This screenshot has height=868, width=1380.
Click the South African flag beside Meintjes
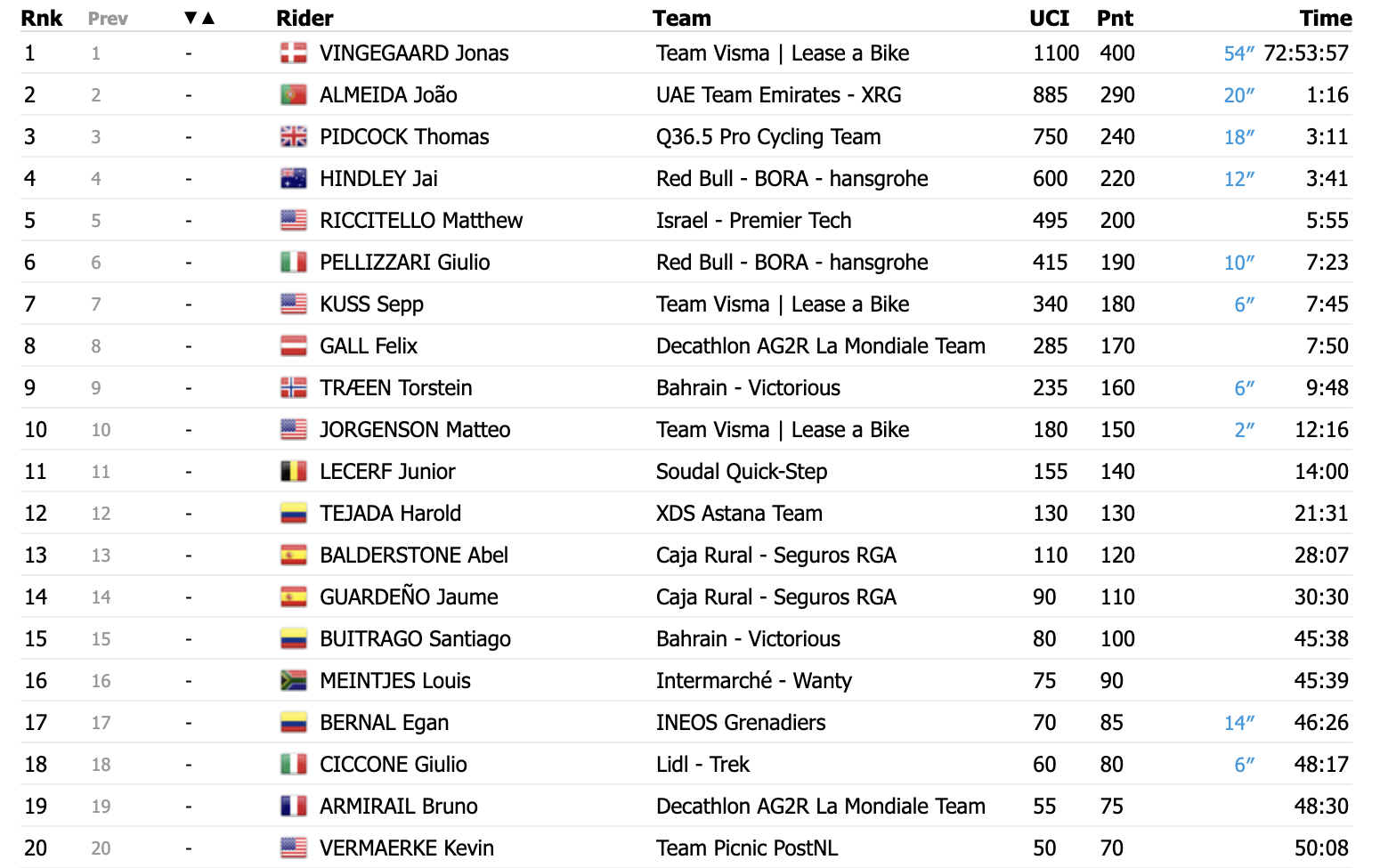point(293,681)
